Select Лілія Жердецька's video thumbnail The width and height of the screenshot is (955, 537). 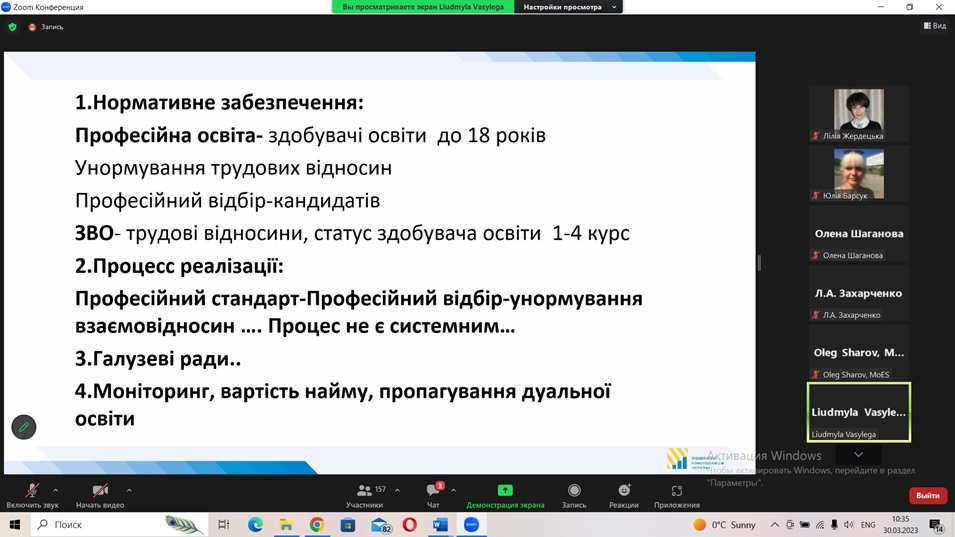pos(859,114)
